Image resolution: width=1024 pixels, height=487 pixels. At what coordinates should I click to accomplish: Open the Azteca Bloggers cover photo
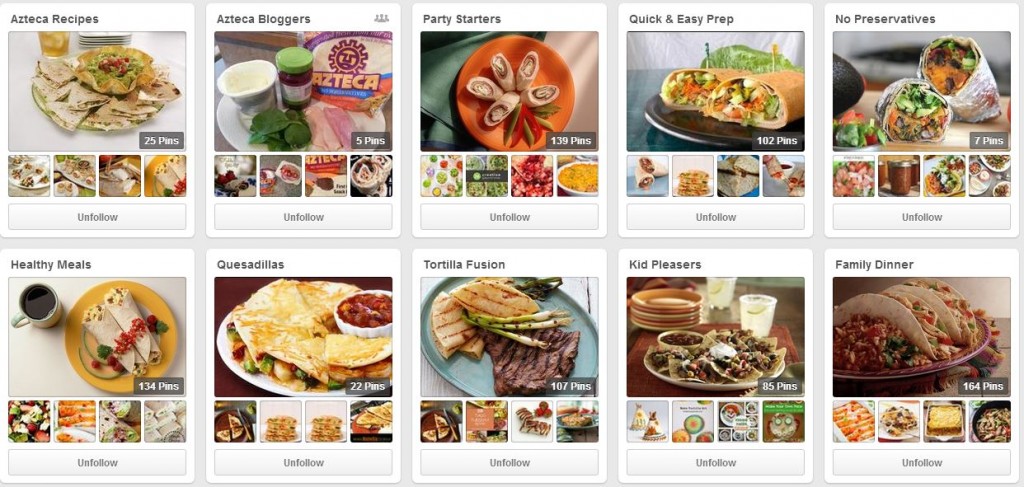(303, 91)
